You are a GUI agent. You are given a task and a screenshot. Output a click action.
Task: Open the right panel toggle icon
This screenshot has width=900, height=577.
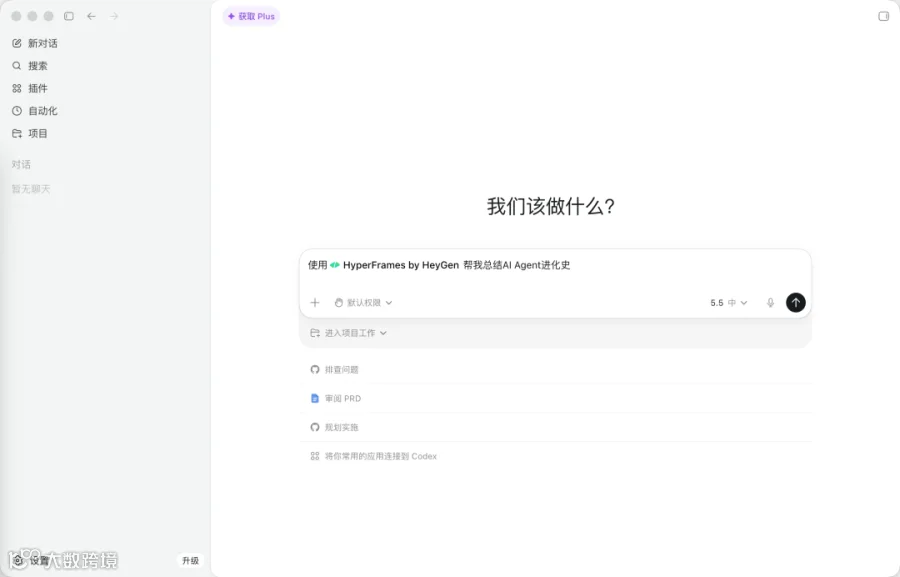pos(883,16)
